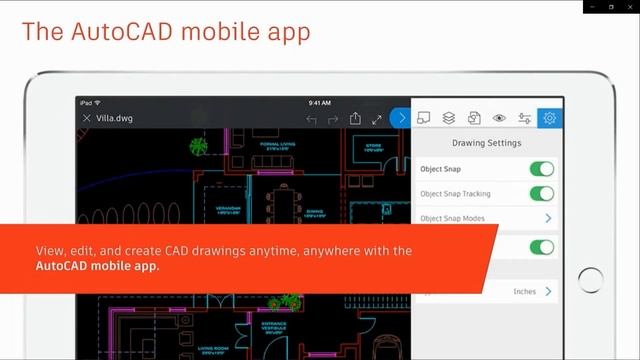Toggle Object Snap Tracking switch
Viewport: 640px width, 360px height.
[x=542, y=194]
